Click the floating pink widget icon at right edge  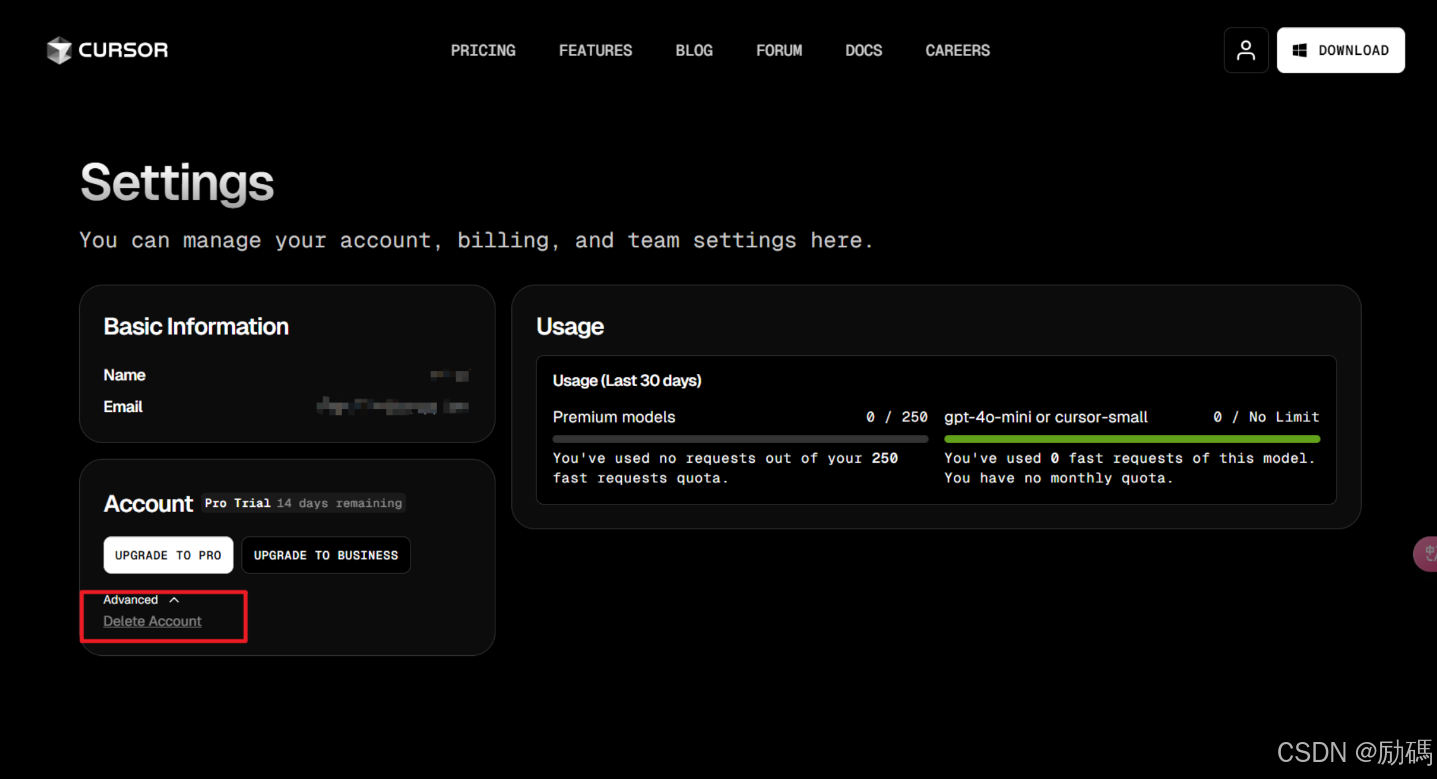(x=1427, y=553)
